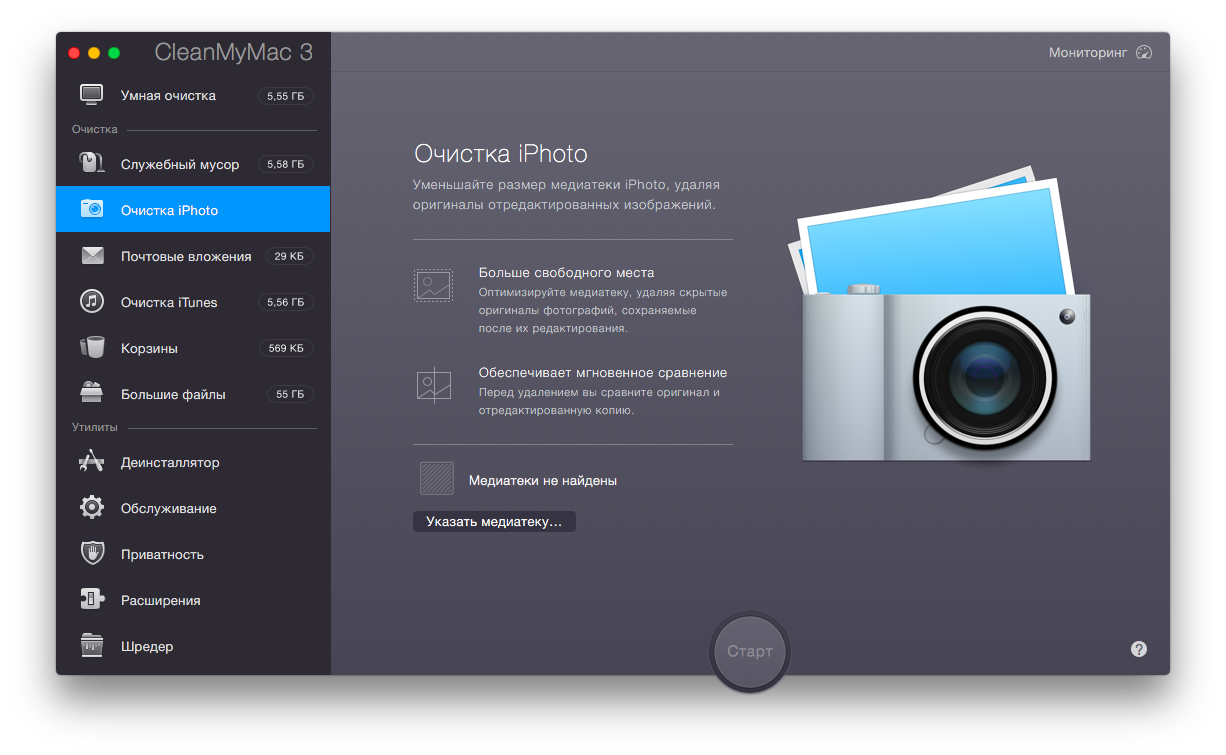
Task: Switch to Умная очистка section
Action: [168, 96]
